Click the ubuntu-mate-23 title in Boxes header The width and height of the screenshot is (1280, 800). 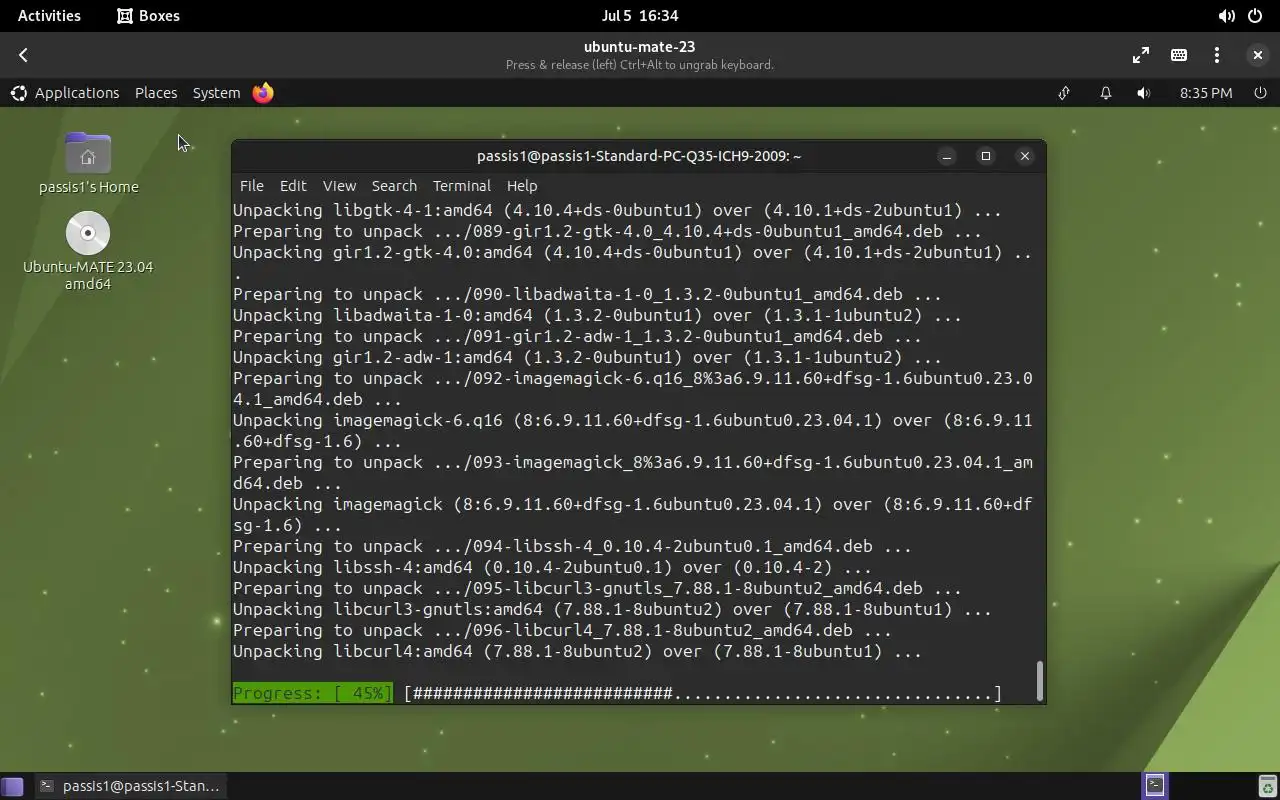point(640,47)
